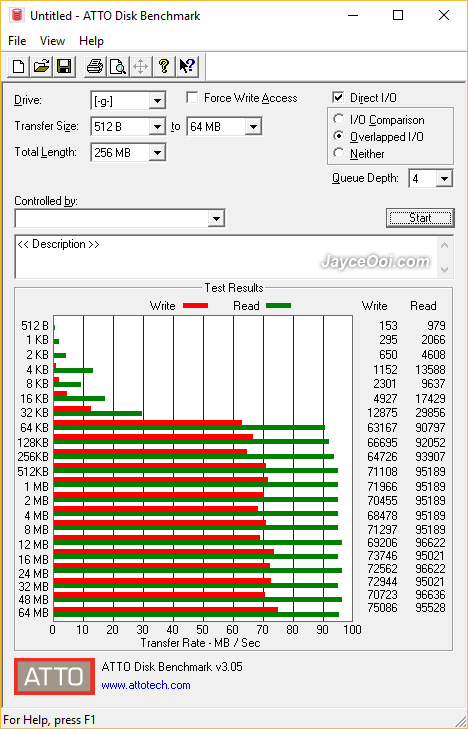468x729 pixels.
Task: Open the File menu
Action: tap(17, 41)
